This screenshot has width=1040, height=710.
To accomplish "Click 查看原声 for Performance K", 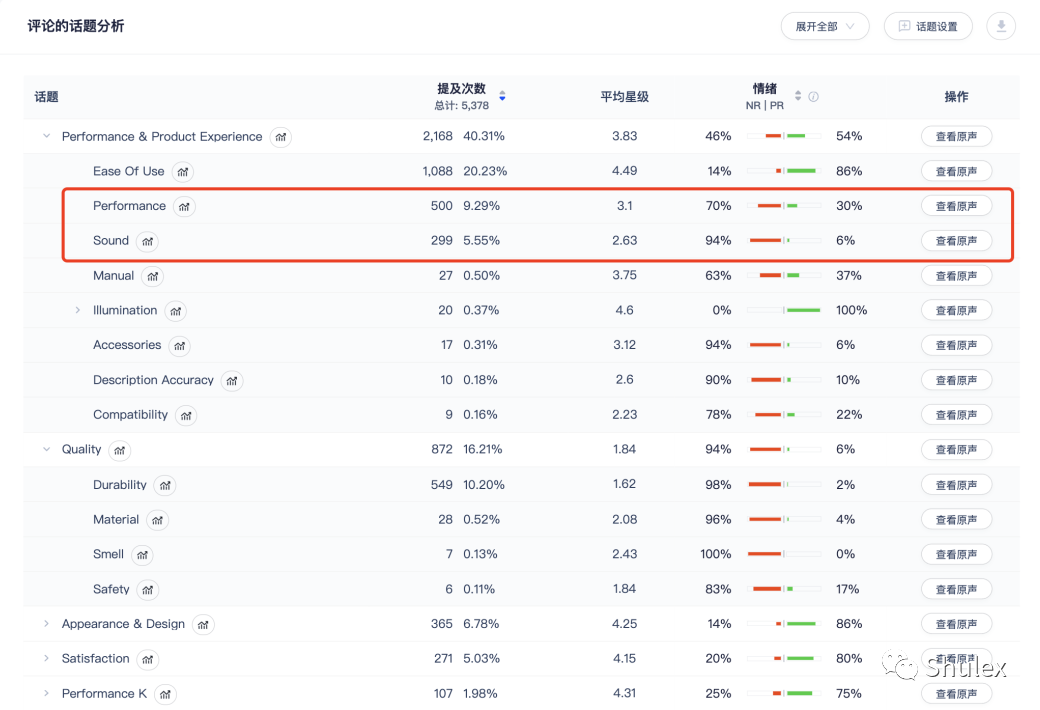I will [x=956, y=694].
